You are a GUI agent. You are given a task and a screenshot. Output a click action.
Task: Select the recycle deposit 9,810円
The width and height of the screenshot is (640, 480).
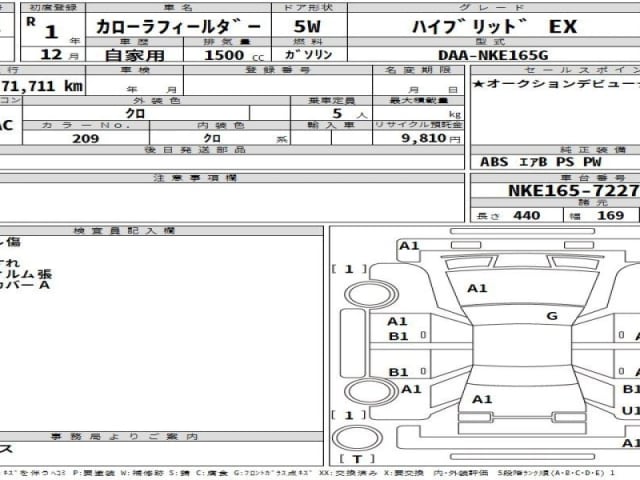(431, 138)
